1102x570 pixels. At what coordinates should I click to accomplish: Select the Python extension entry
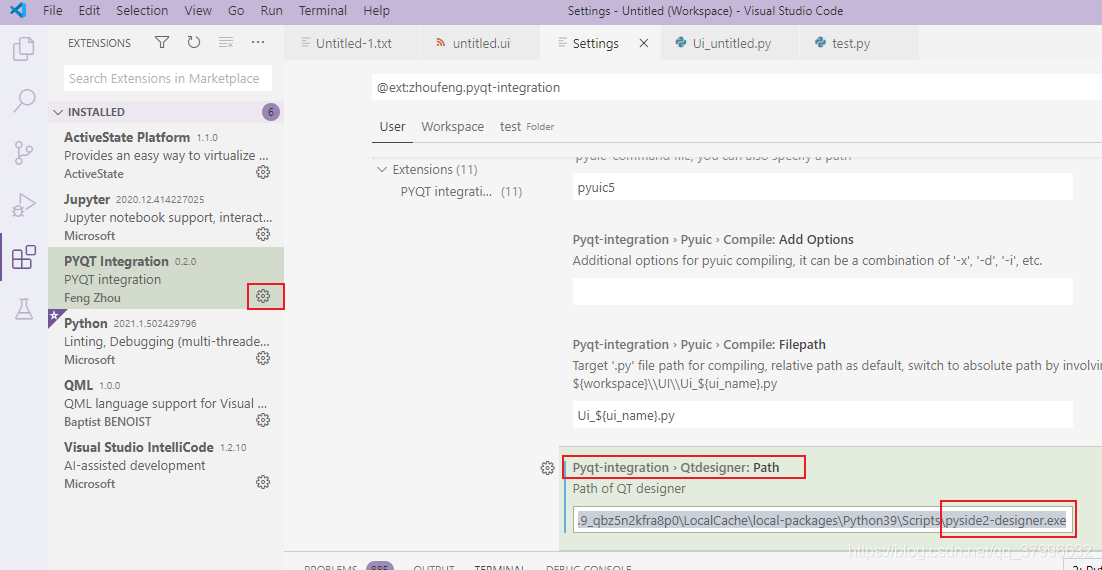[x=166, y=339]
